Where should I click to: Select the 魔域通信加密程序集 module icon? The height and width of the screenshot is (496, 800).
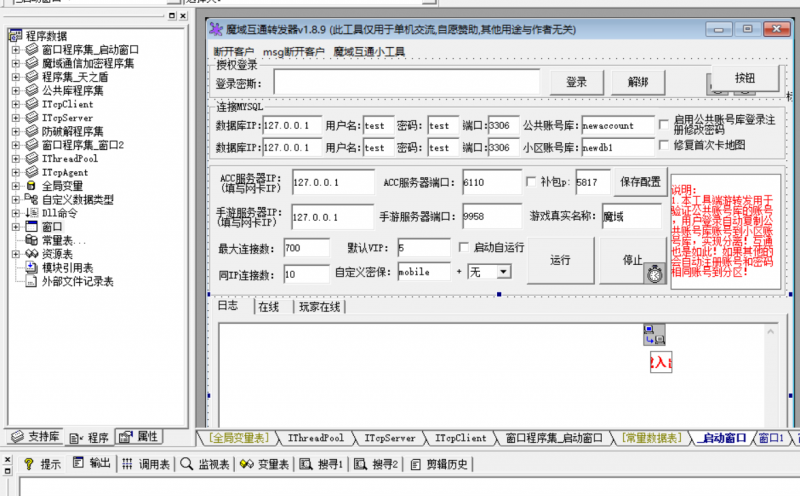[x=32, y=63]
